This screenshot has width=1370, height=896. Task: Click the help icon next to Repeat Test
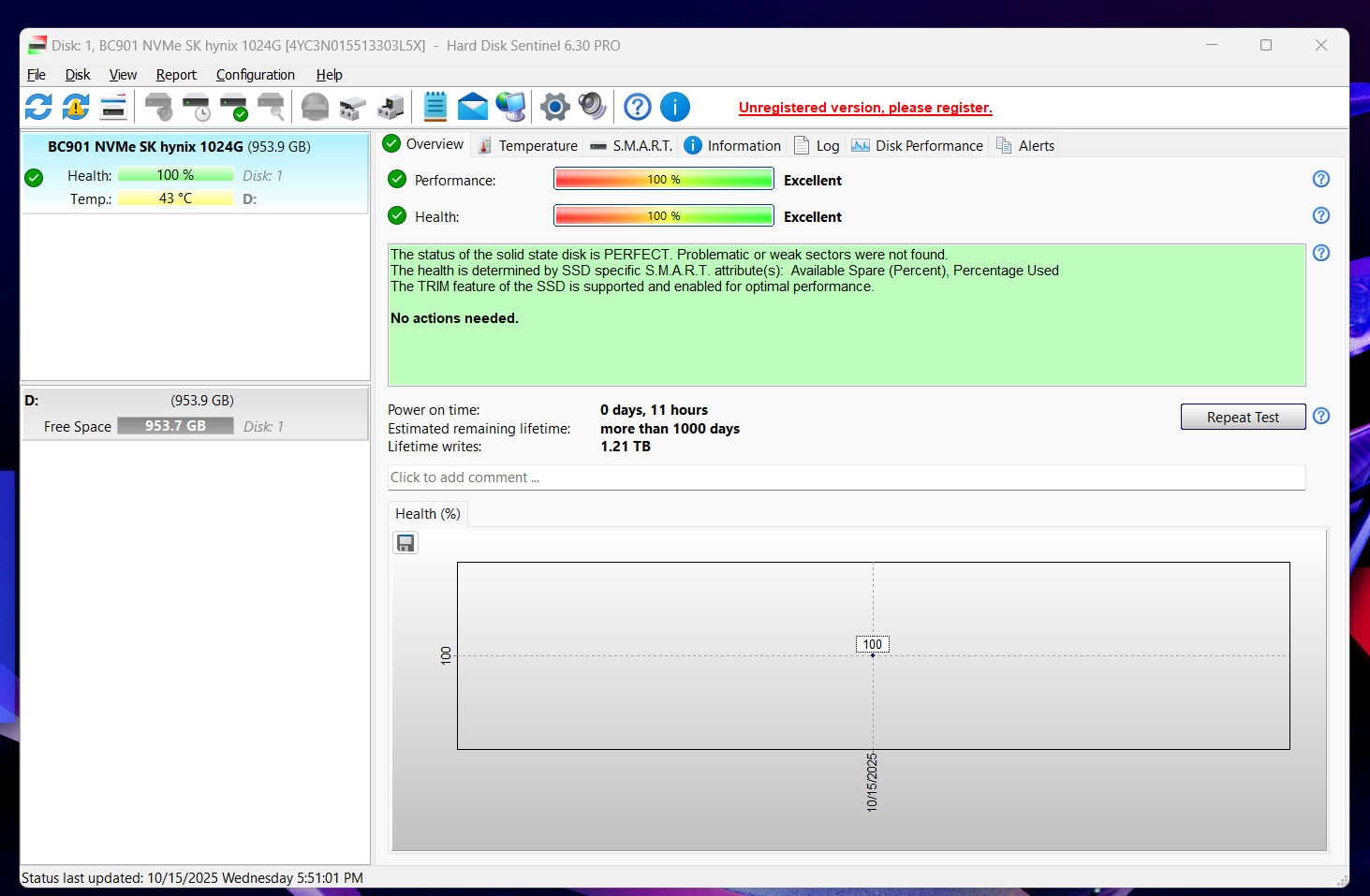[1321, 416]
